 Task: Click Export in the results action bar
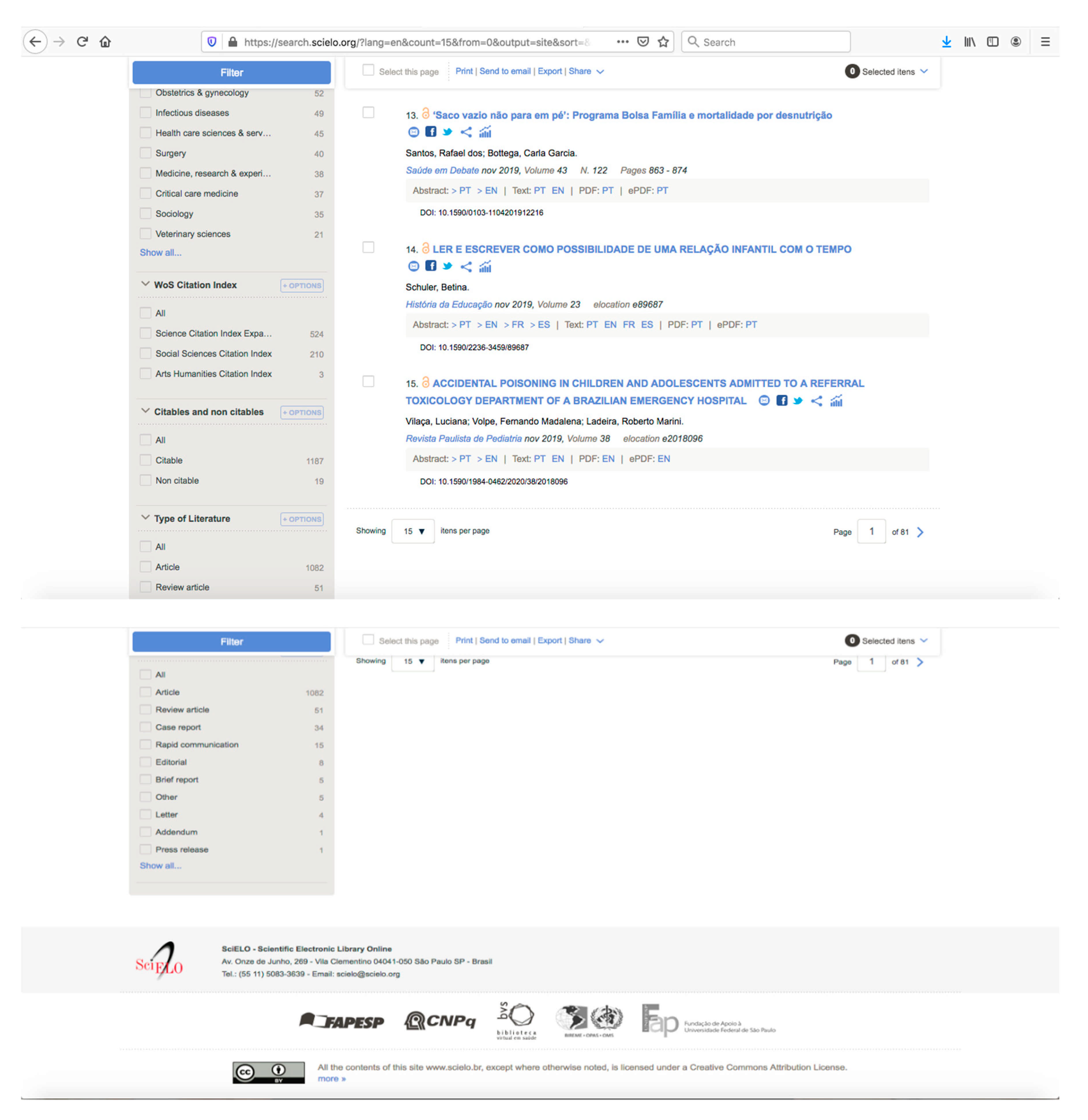coord(550,72)
